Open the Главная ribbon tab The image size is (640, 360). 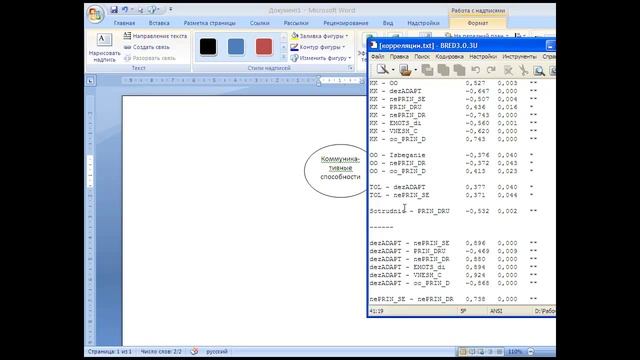tap(124, 23)
